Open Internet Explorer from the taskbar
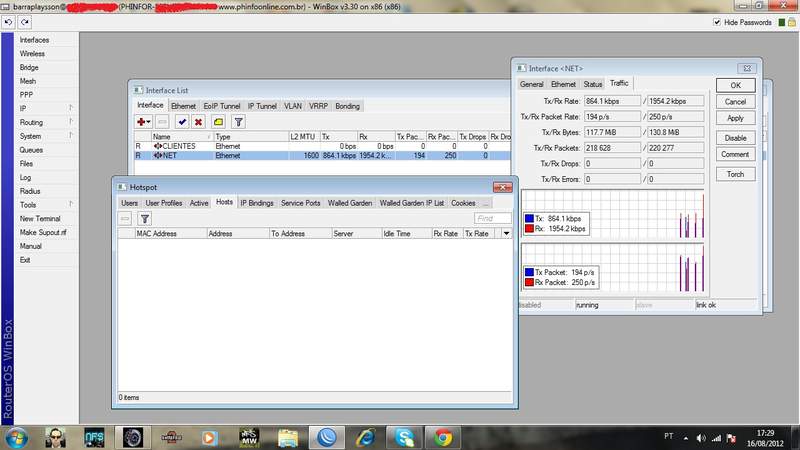This screenshot has width=800, height=450. [x=366, y=438]
